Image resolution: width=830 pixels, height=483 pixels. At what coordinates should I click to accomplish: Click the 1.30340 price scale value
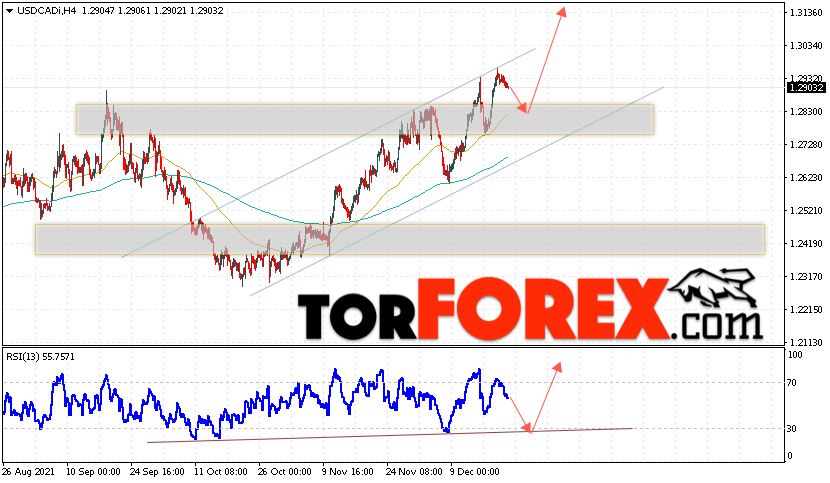click(x=805, y=46)
